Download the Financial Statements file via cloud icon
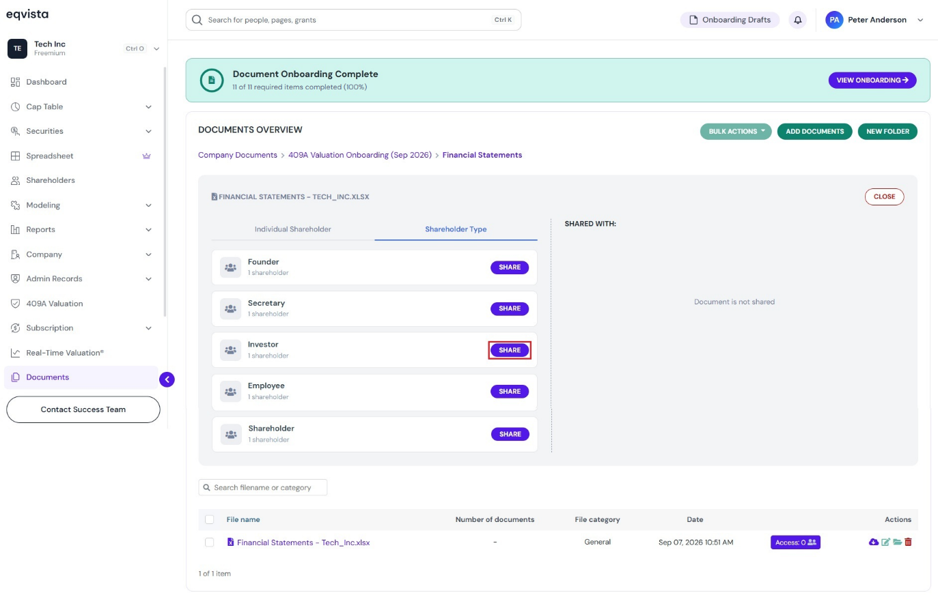 (x=873, y=542)
